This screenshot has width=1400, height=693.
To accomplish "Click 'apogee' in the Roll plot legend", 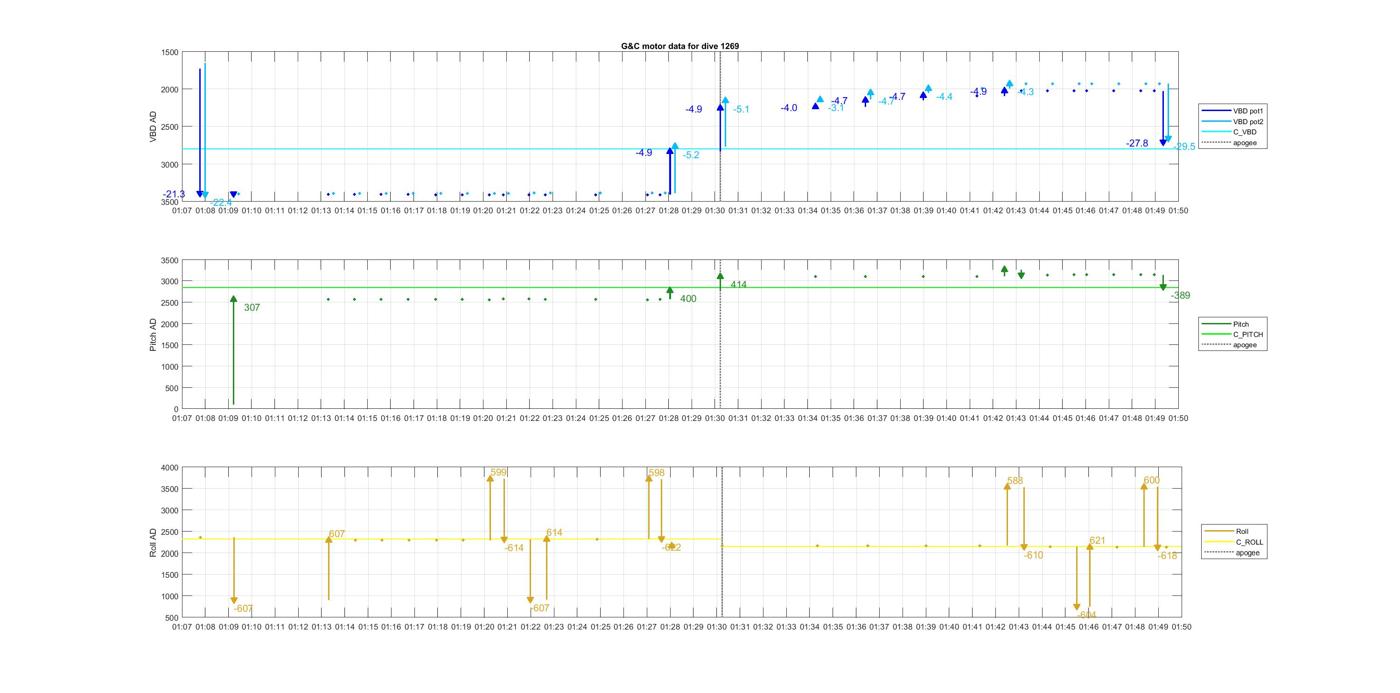I will click(x=1232, y=553).
